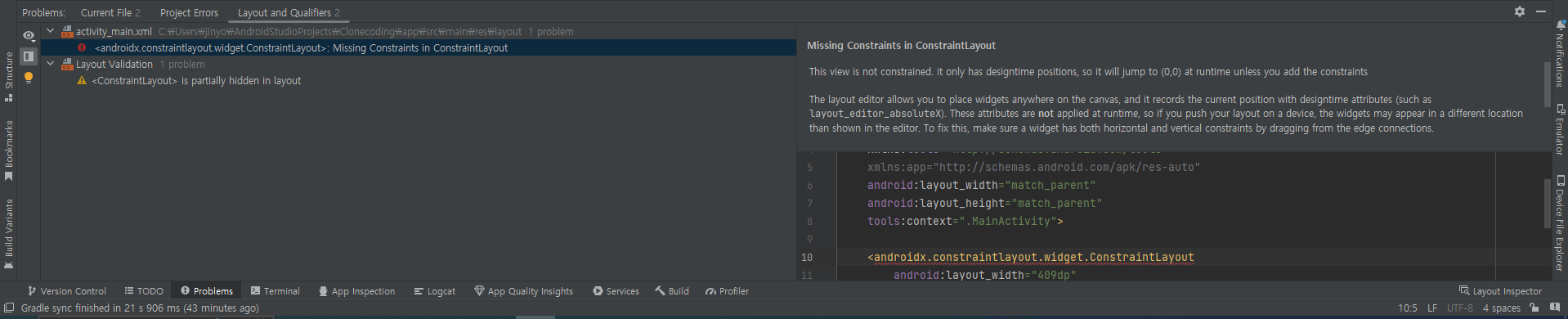Open the Notifications side panel

1560,53
